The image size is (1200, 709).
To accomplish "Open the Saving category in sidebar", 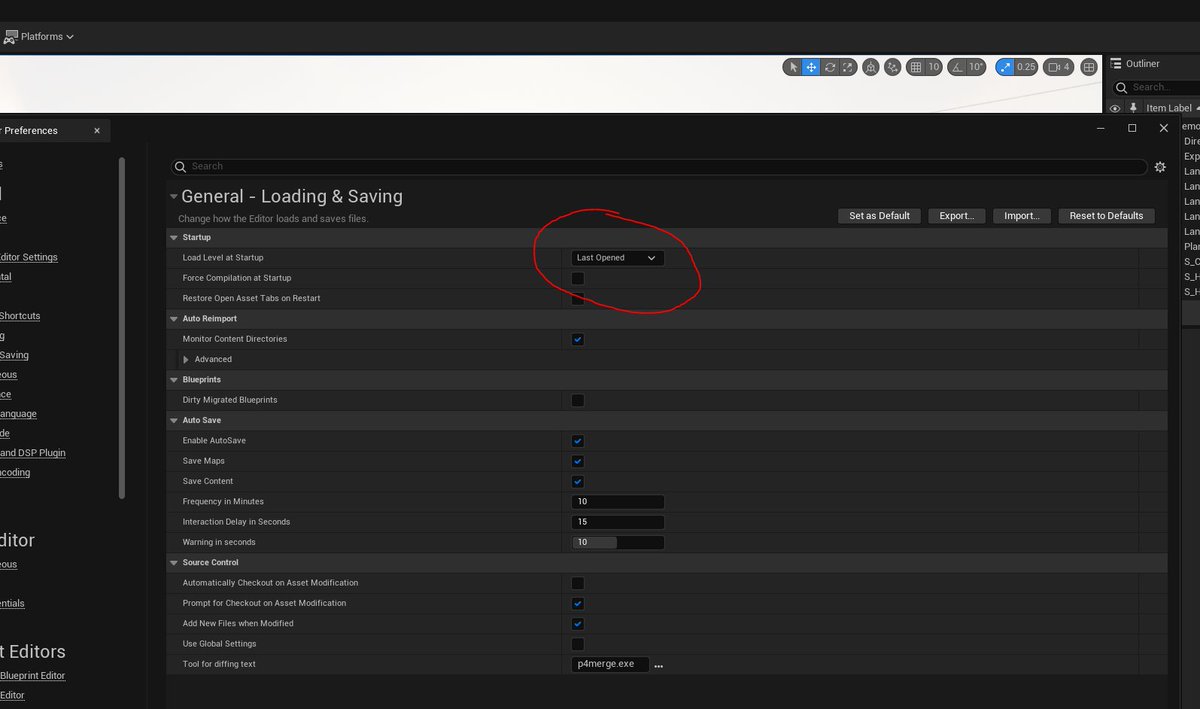I will 14,355.
